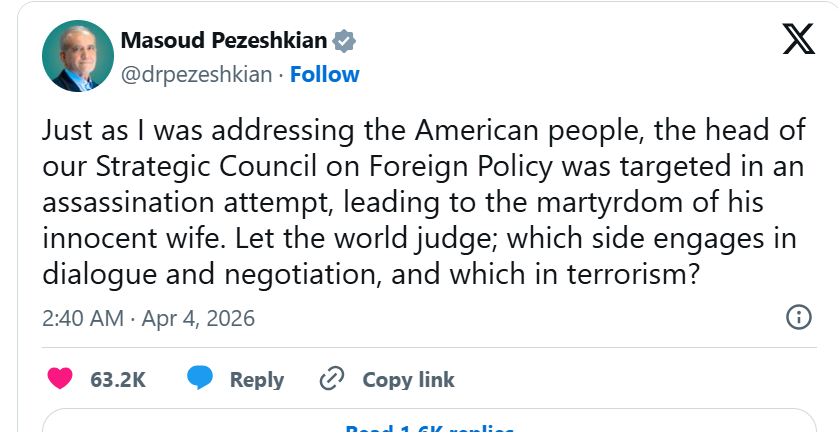
Task: Open the info icon beside timestamp
Action: click(x=799, y=318)
